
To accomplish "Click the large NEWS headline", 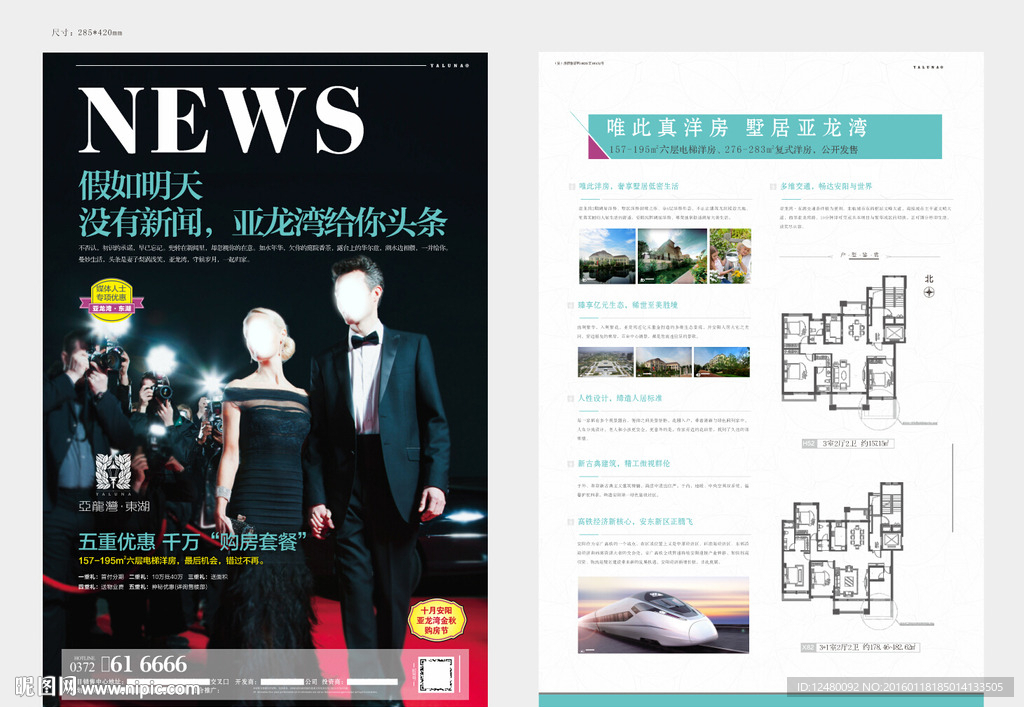I will pyautogui.click(x=221, y=120).
